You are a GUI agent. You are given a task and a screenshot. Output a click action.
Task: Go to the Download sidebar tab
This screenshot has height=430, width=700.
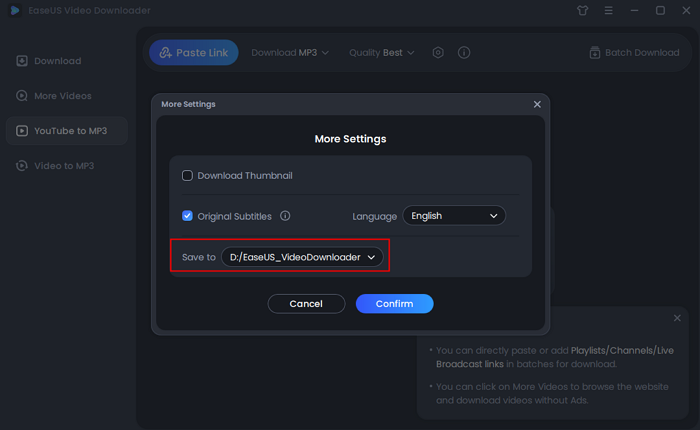point(57,61)
